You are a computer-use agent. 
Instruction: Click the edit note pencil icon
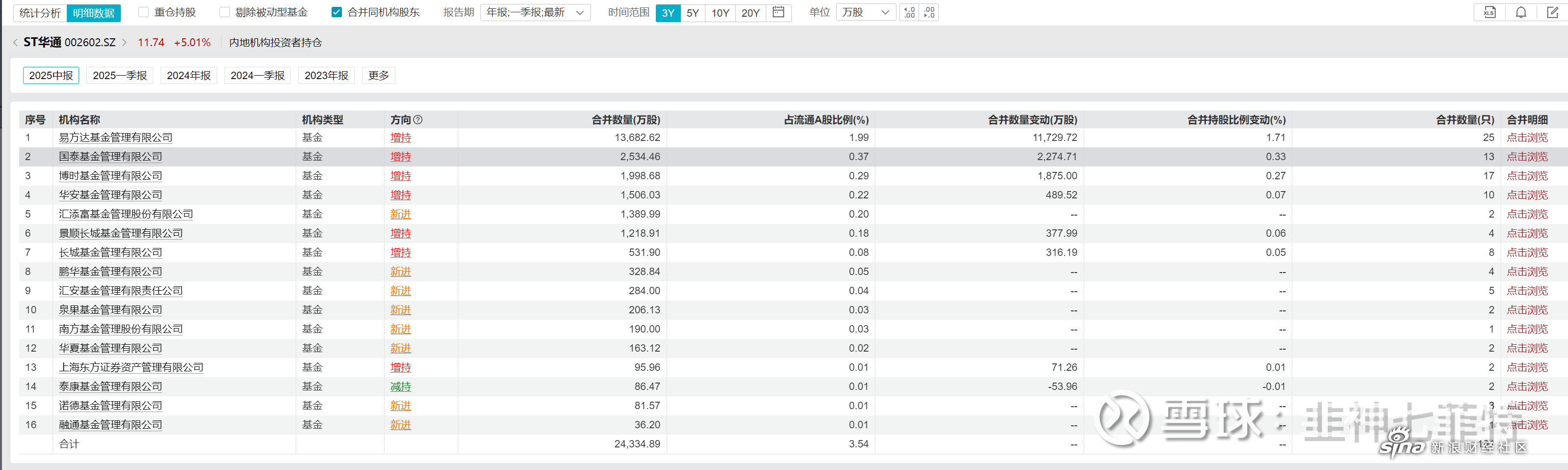coord(1552,12)
